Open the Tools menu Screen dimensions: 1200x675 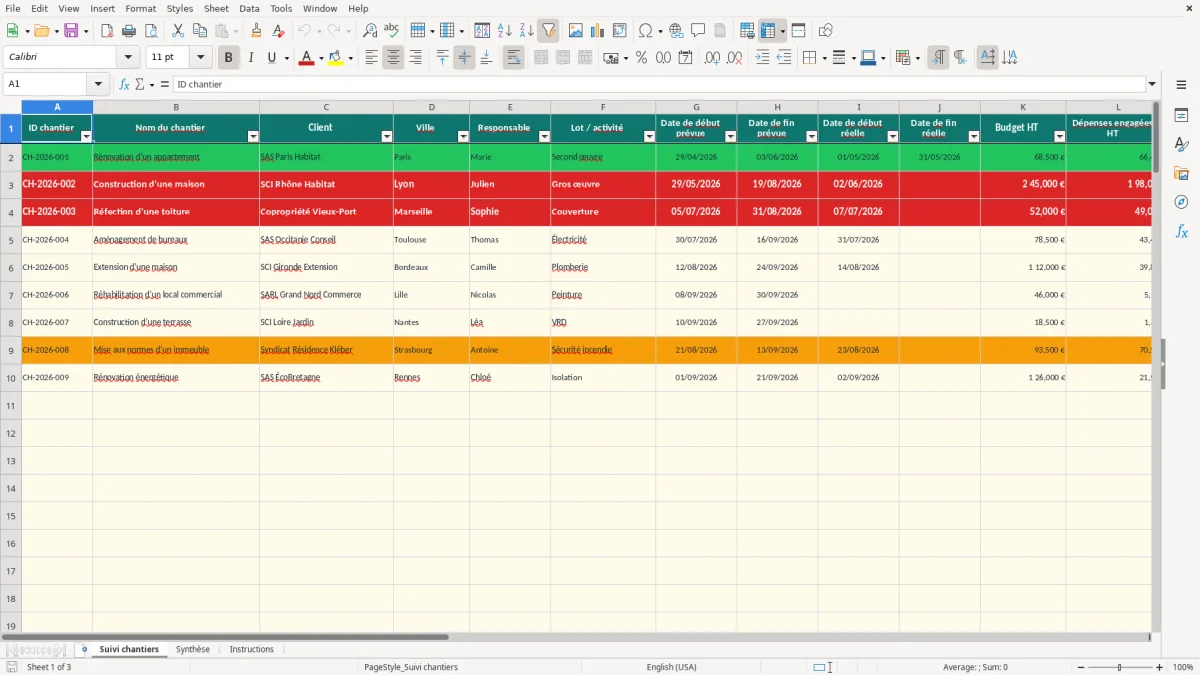(x=281, y=8)
